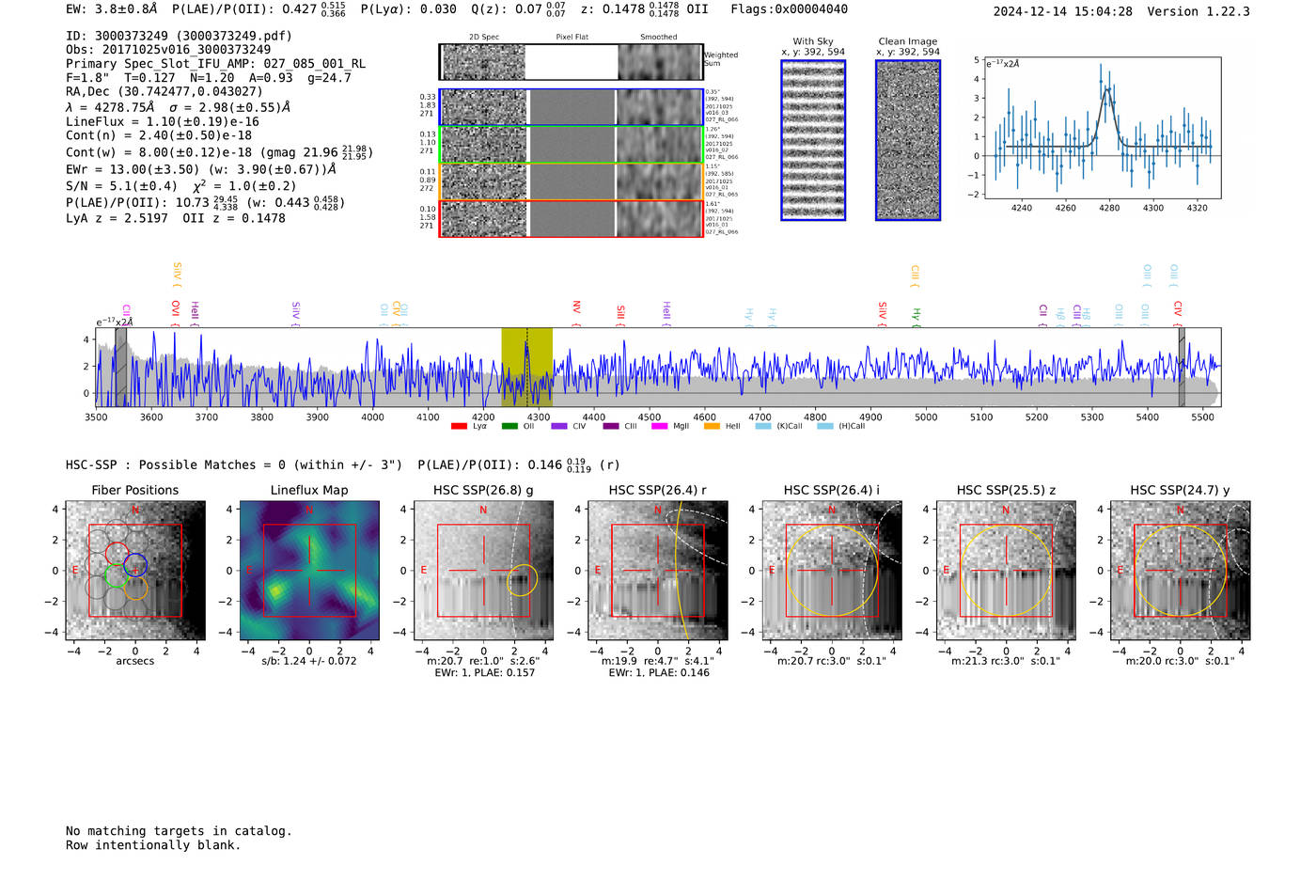Open the HSC SSP(26.4) r image
This screenshot has height=896, width=1316.
pos(658,571)
